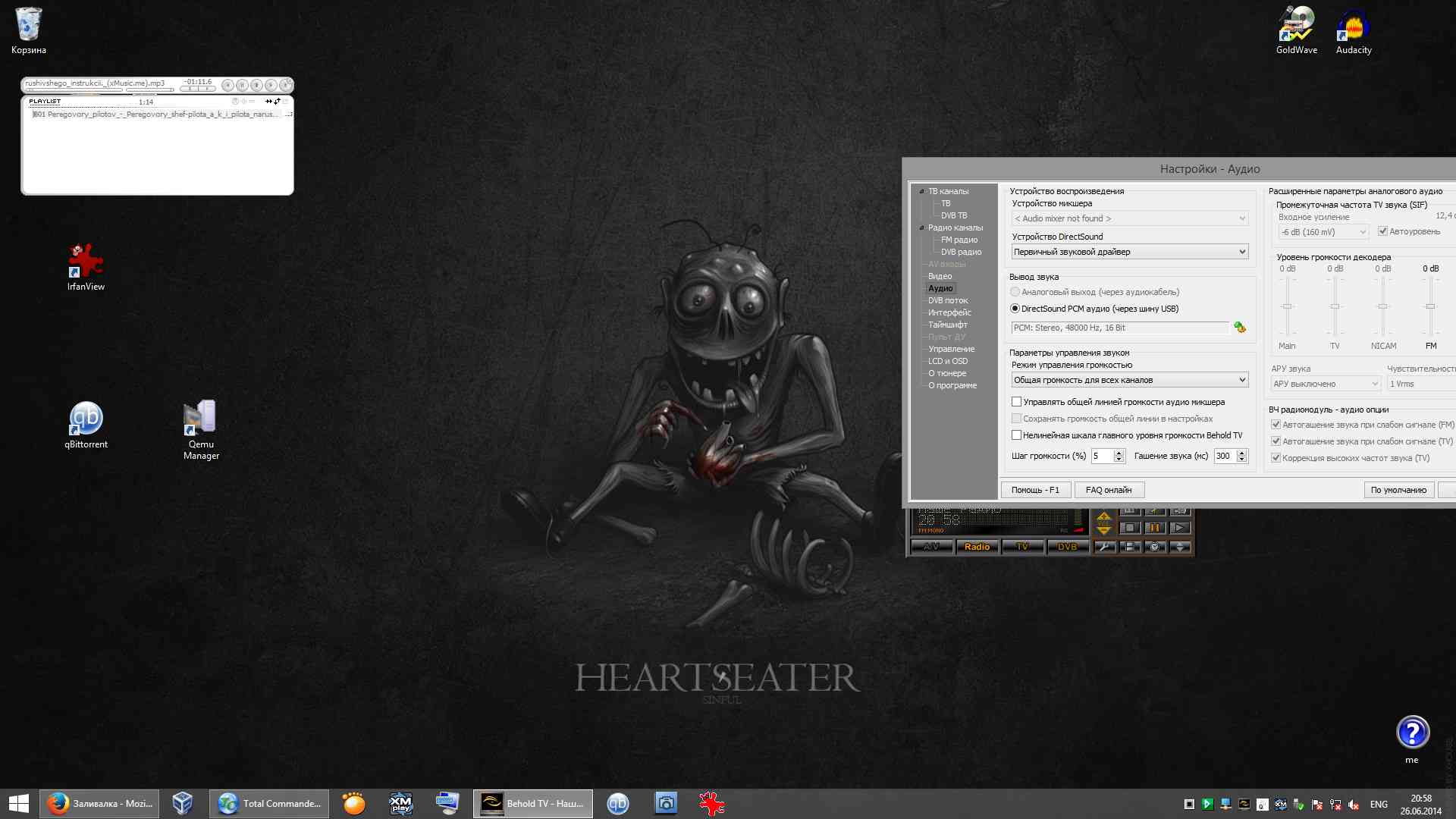Image resolution: width=1456 pixels, height=819 pixels.
Task: Open Устройство DirectSound dropdown
Action: coord(1129,252)
